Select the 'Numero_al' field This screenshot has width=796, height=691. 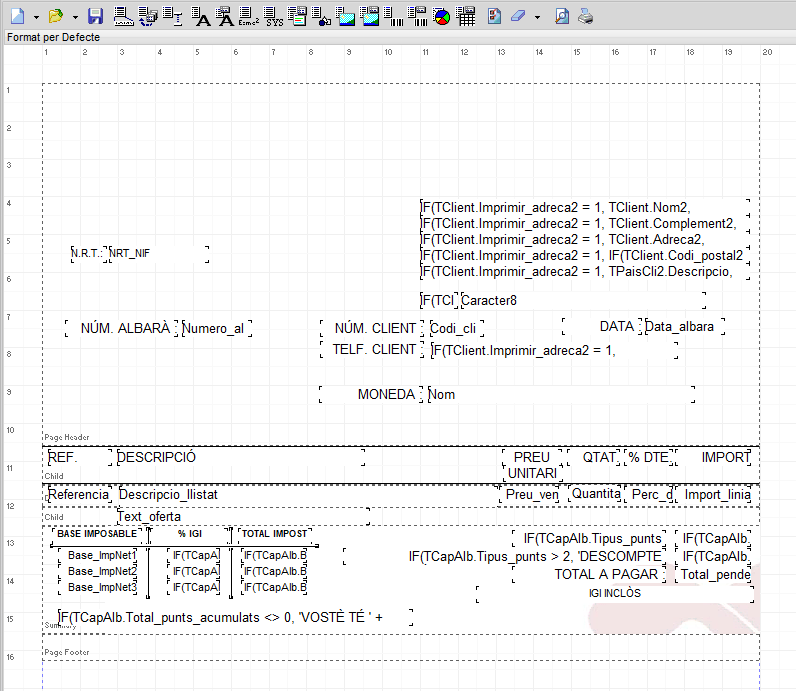[x=217, y=328]
